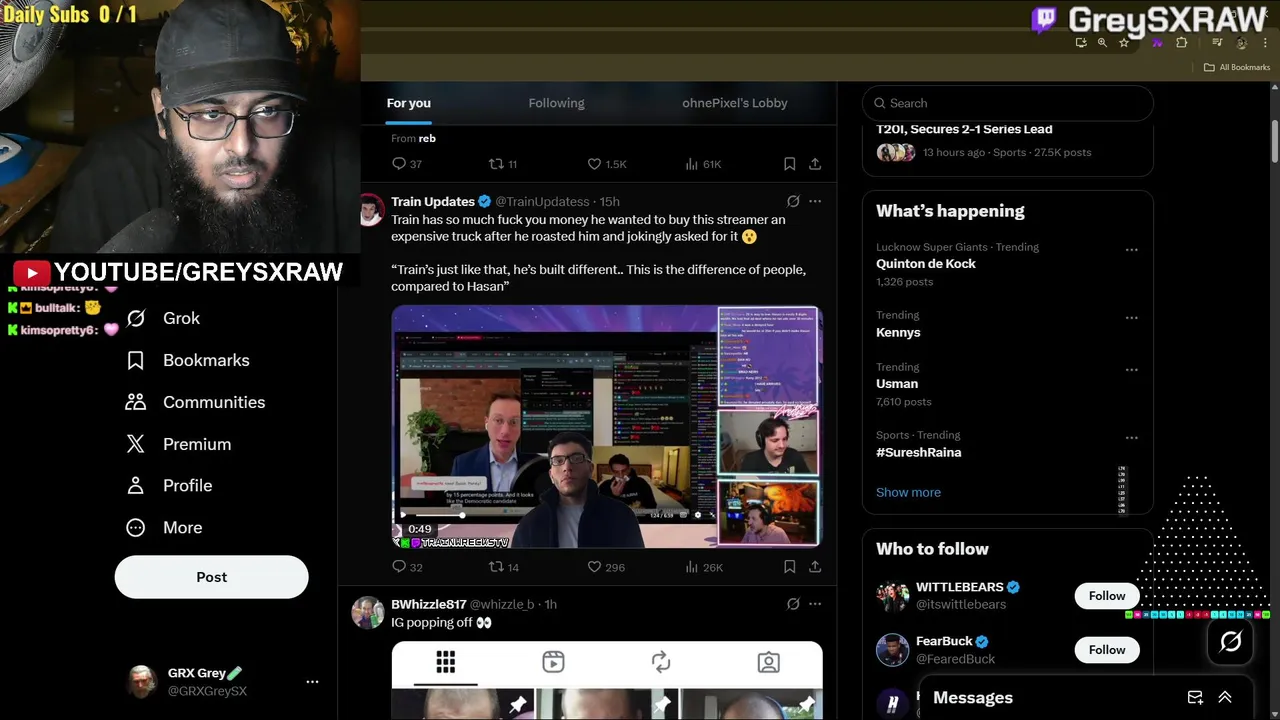Click the Post button
1280x720 pixels.
(212, 577)
